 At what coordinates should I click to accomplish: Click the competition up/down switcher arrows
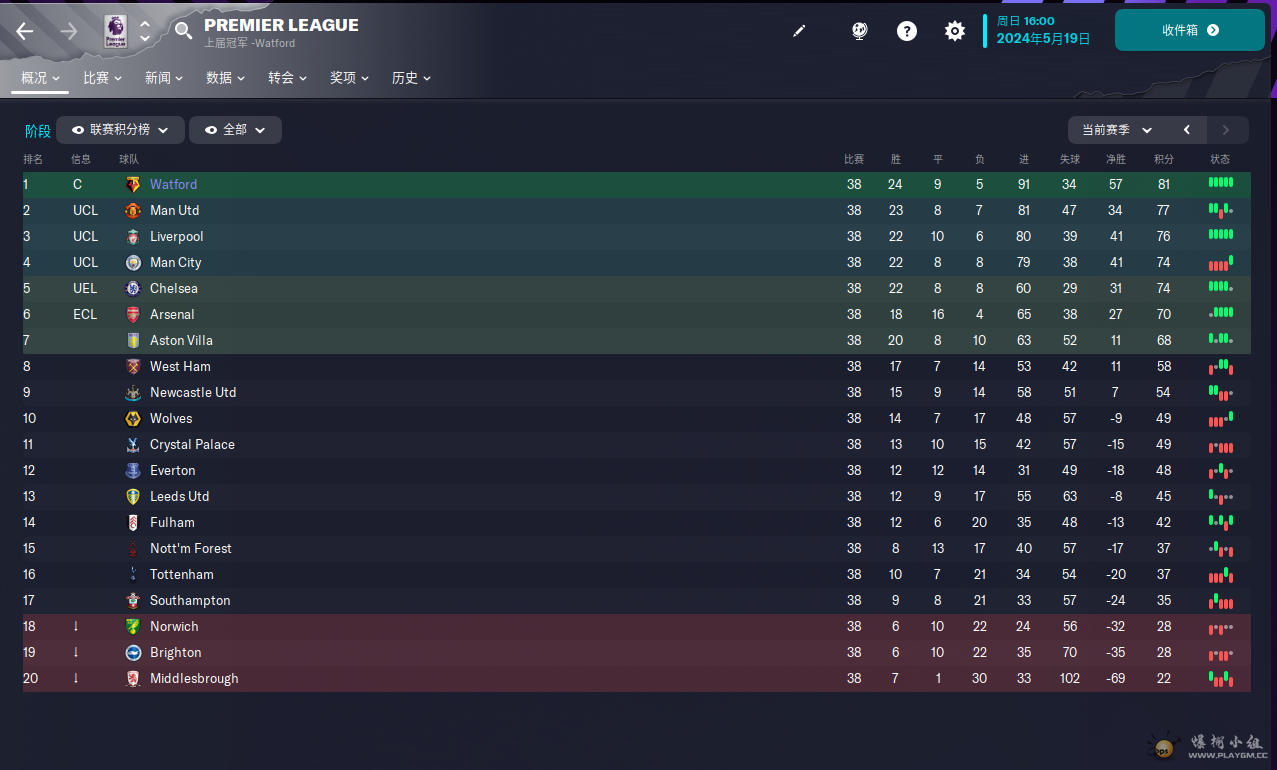point(145,31)
